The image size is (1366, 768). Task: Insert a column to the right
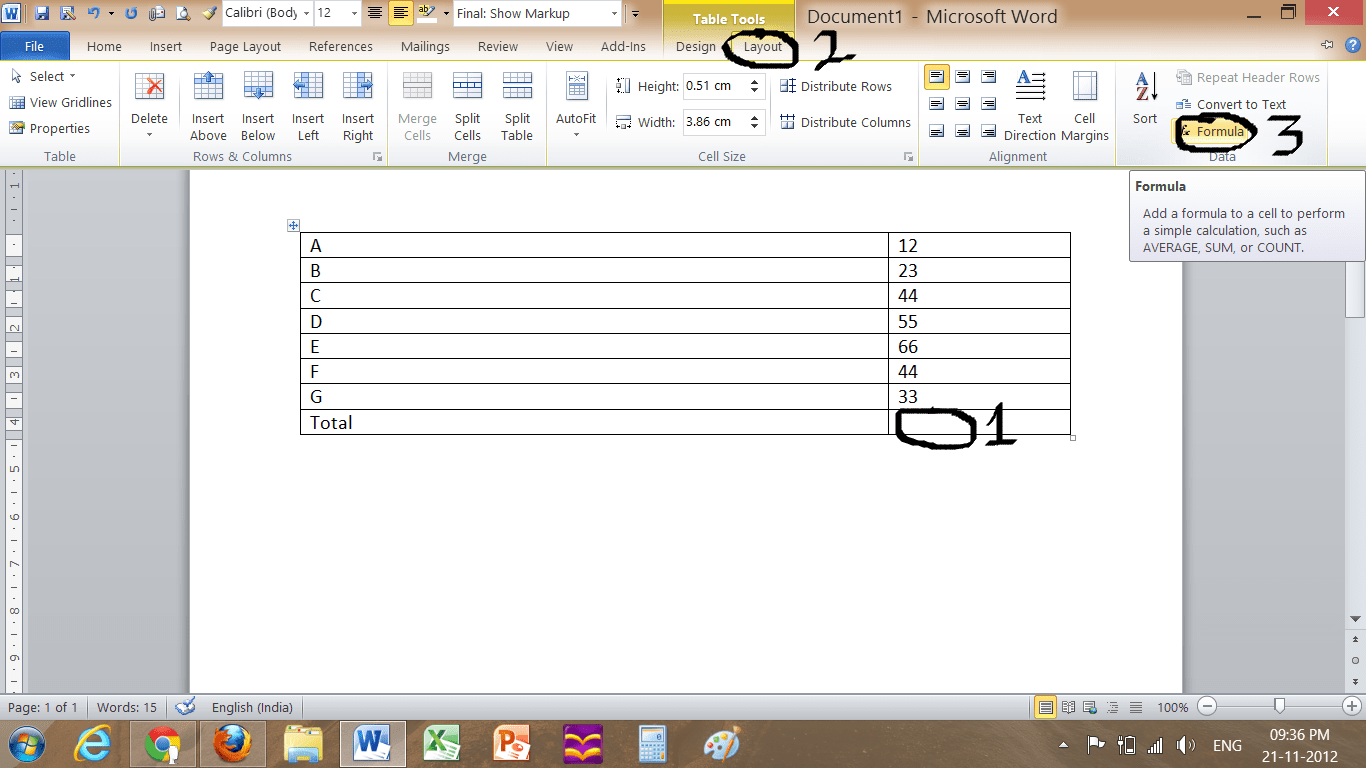click(x=358, y=107)
